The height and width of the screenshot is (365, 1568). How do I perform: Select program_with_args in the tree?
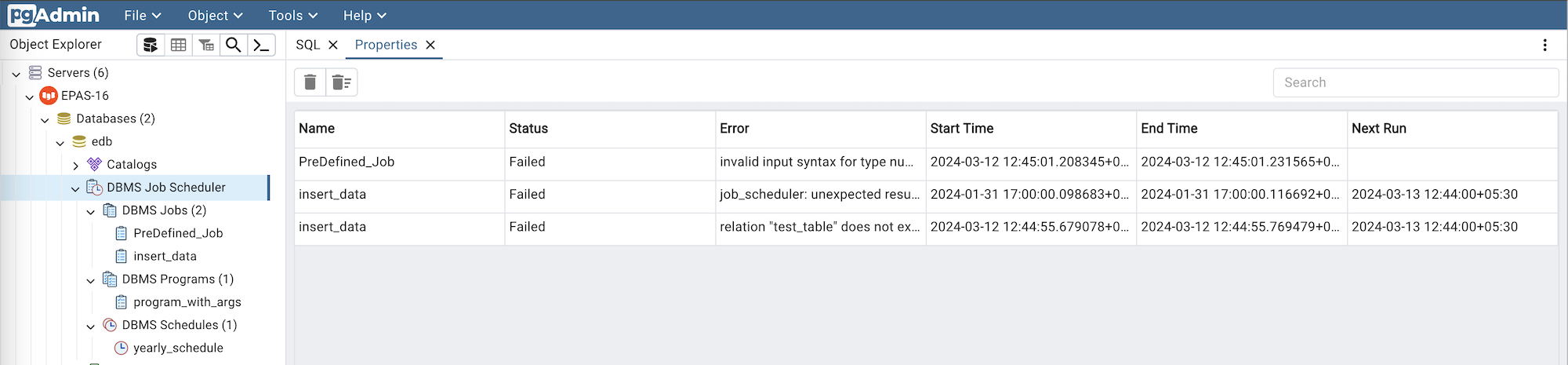pos(187,302)
